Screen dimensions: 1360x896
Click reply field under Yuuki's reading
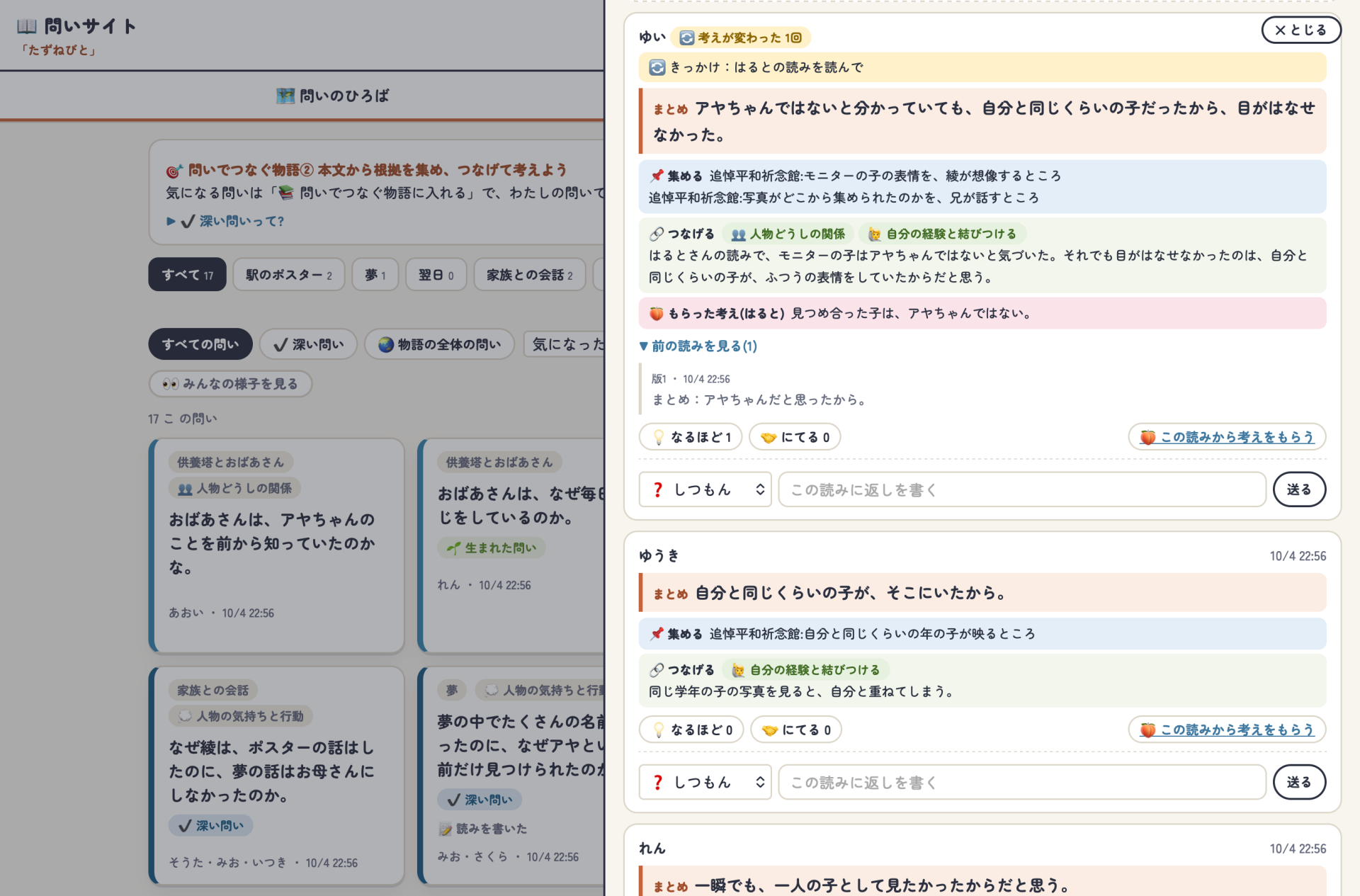[x=1022, y=782]
